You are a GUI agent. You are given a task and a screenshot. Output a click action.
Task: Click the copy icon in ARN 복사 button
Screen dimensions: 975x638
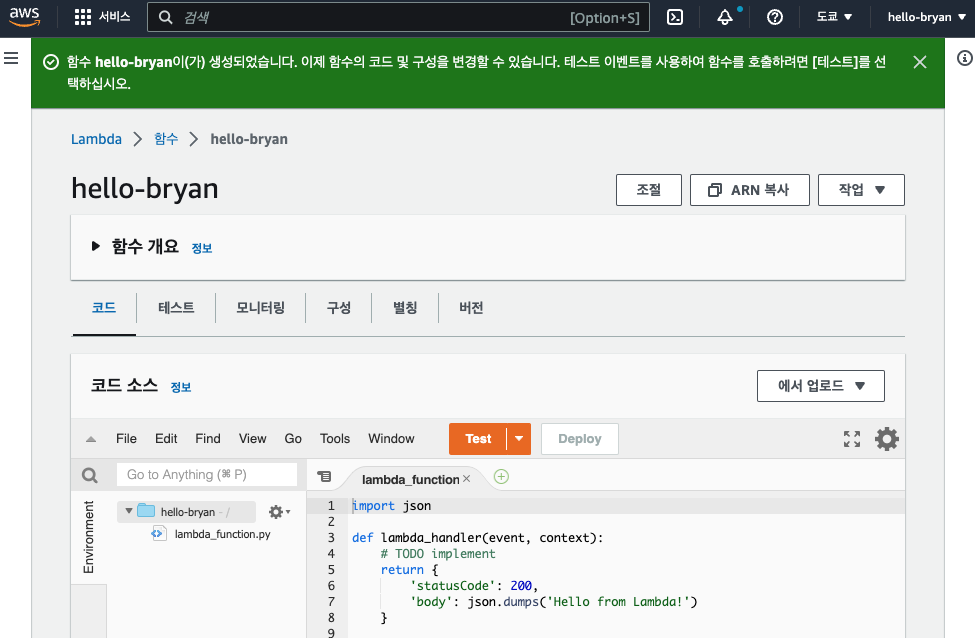pyautogui.click(x=715, y=190)
